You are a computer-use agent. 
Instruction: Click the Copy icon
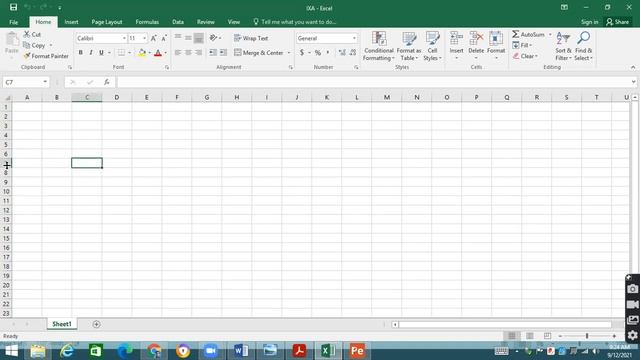27,45
